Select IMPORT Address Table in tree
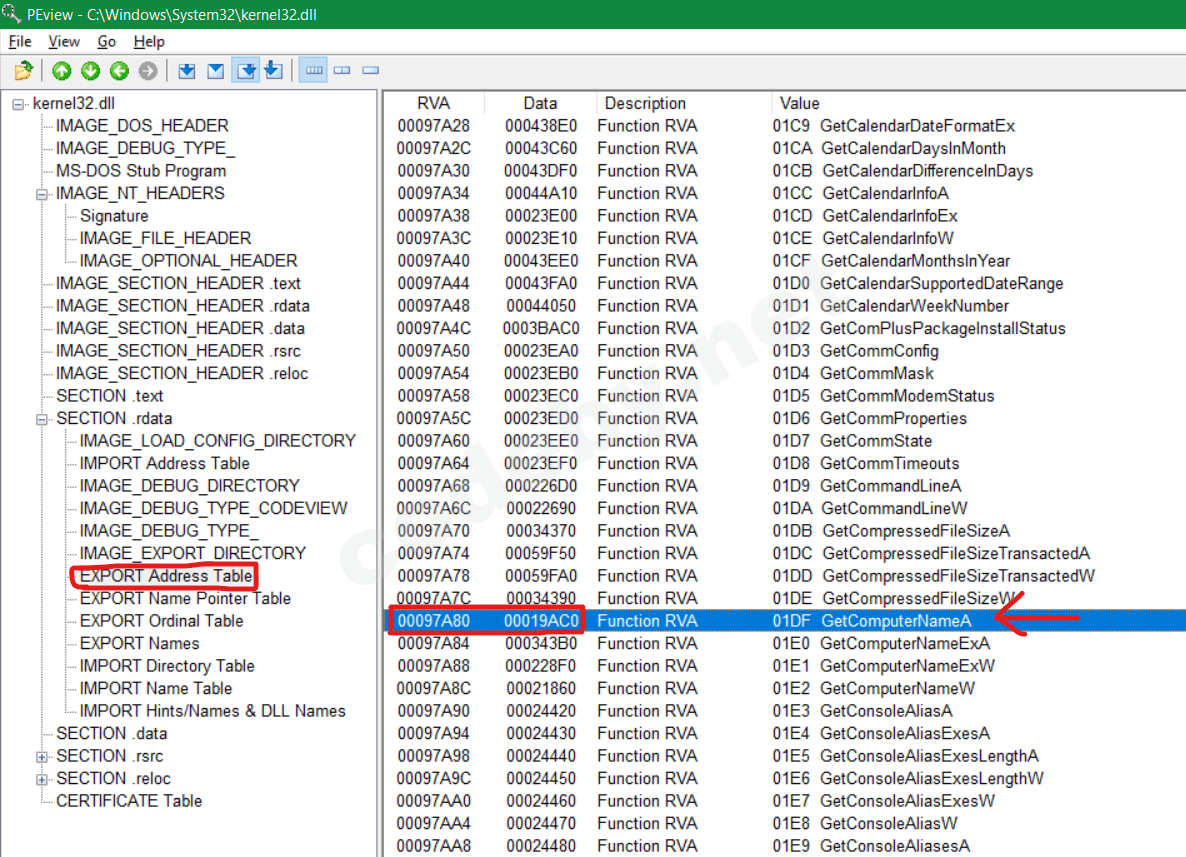 pos(164,463)
